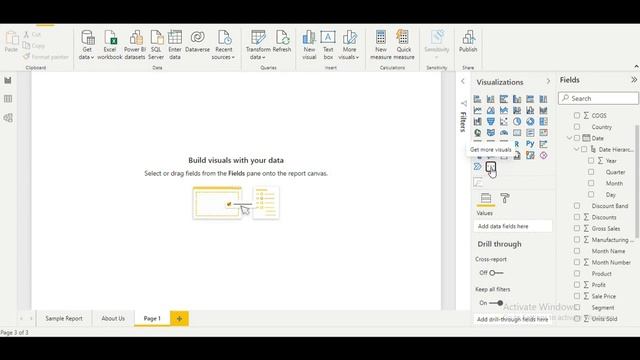This screenshot has height=360, width=640.
Task: Click Excel workbook in ribbon
Action: tap(110, 45)
